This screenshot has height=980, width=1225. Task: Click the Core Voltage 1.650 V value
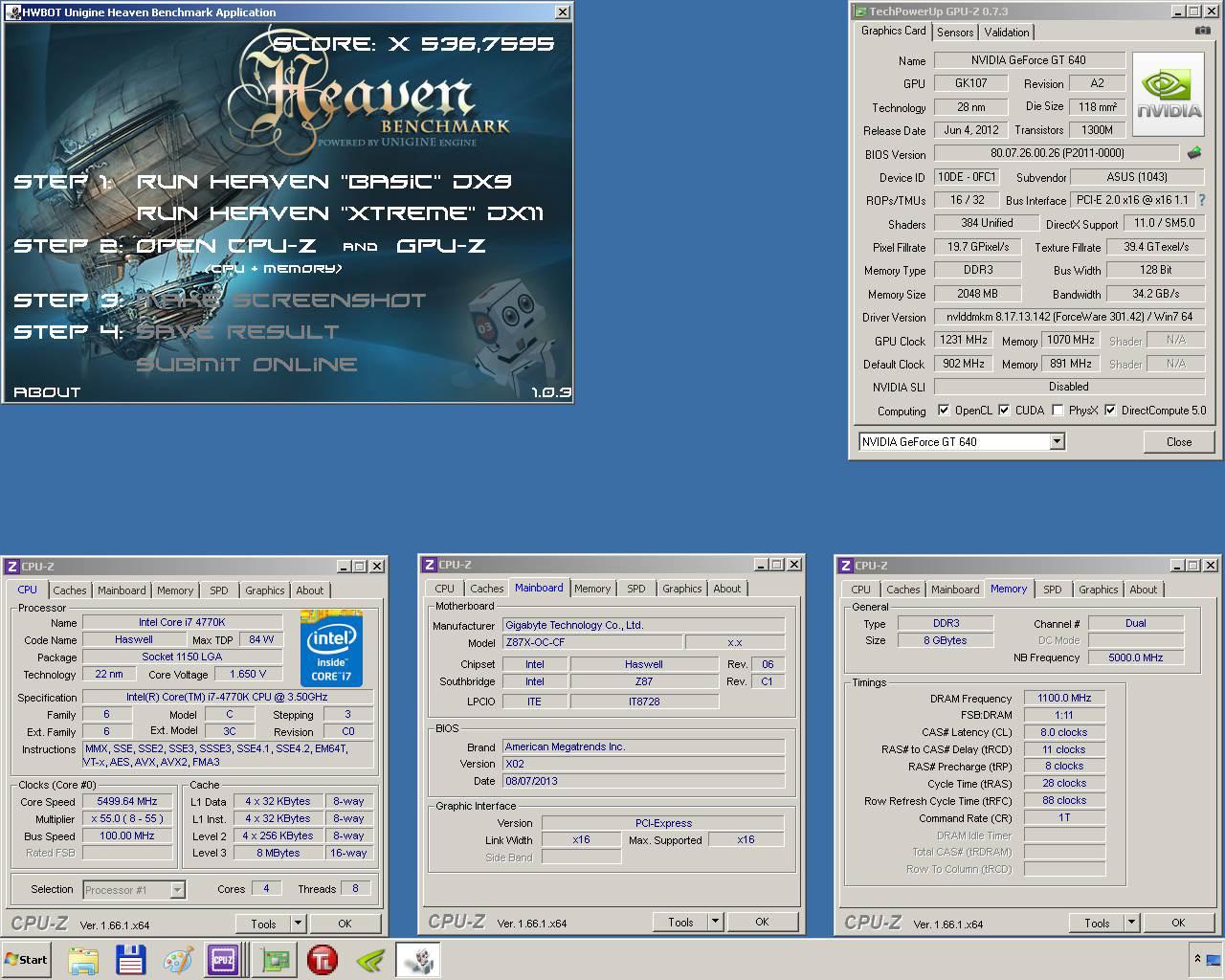tap(248, 674)
